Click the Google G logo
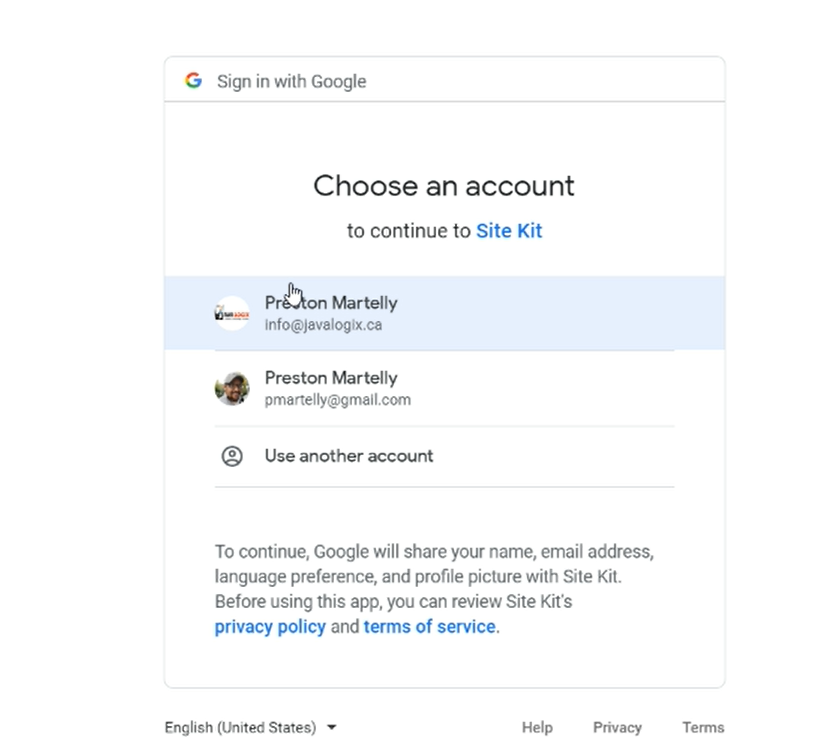This screenshot has height=755, width=839. [193, 81]
